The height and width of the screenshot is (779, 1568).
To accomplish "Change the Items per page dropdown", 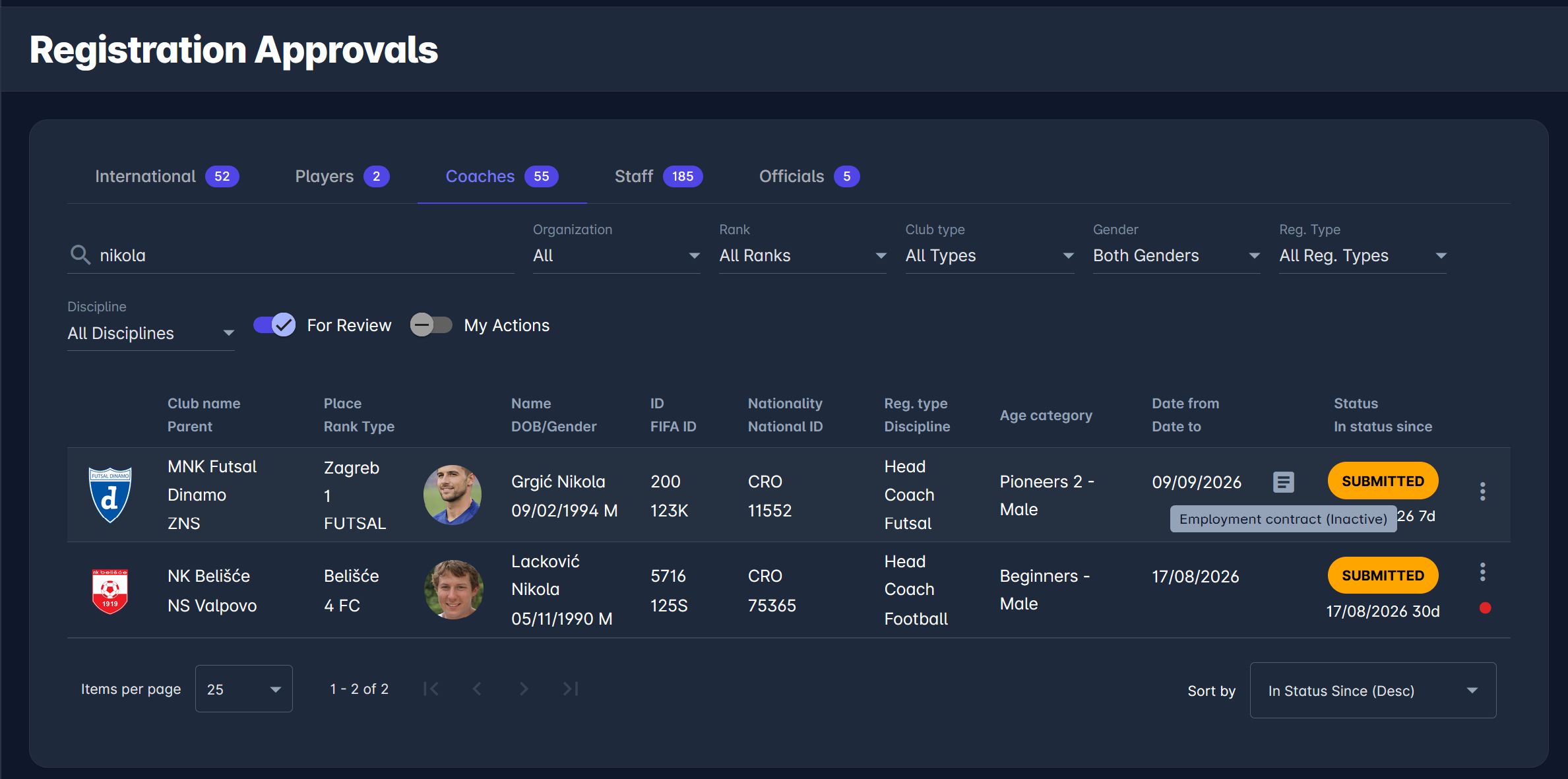I will click(x=244, y=689).
